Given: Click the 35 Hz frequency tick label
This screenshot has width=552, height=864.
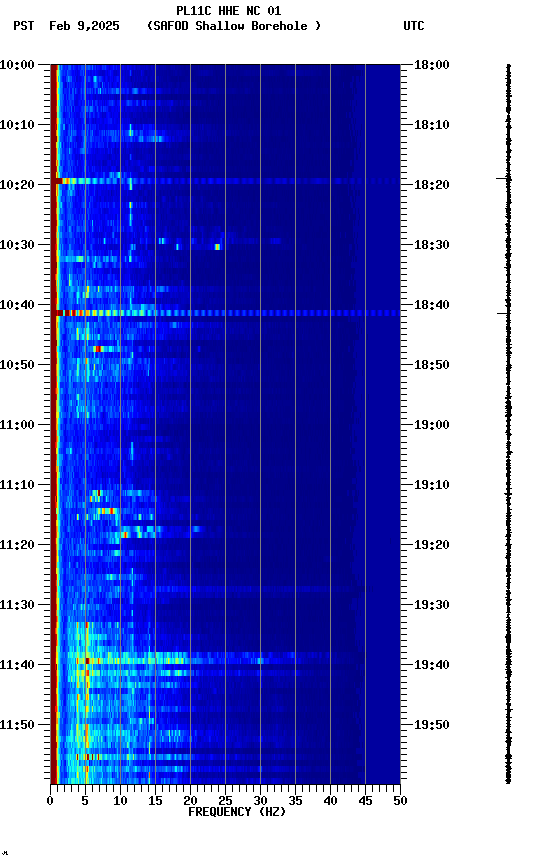Looking at the screenshot, I should (295, 801).
